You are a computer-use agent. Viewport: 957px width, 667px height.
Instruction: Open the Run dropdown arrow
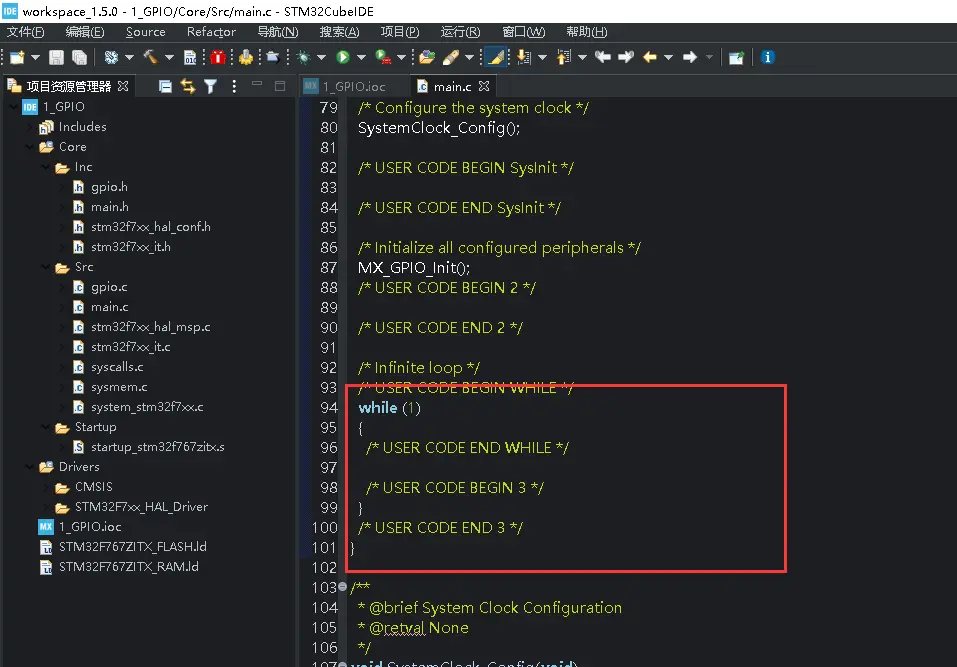361,57
